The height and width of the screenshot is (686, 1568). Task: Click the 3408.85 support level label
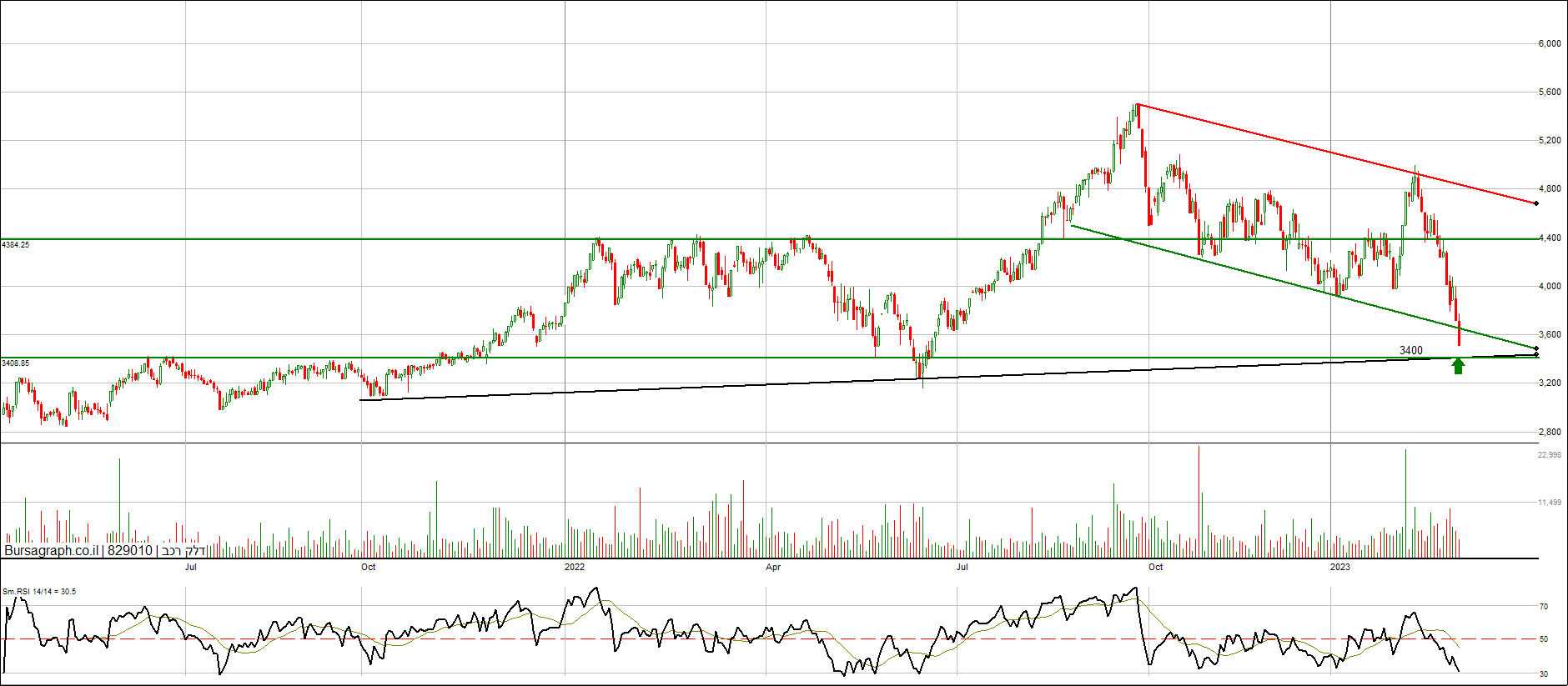(16, 363)
